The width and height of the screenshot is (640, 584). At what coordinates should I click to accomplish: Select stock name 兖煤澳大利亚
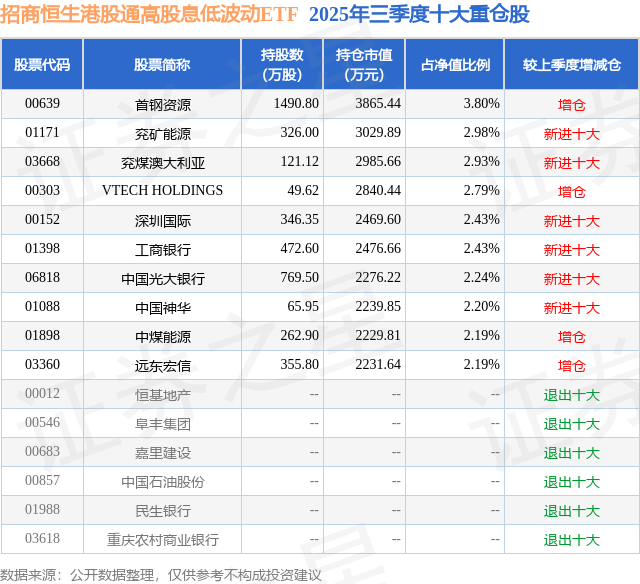click(162, 163)
